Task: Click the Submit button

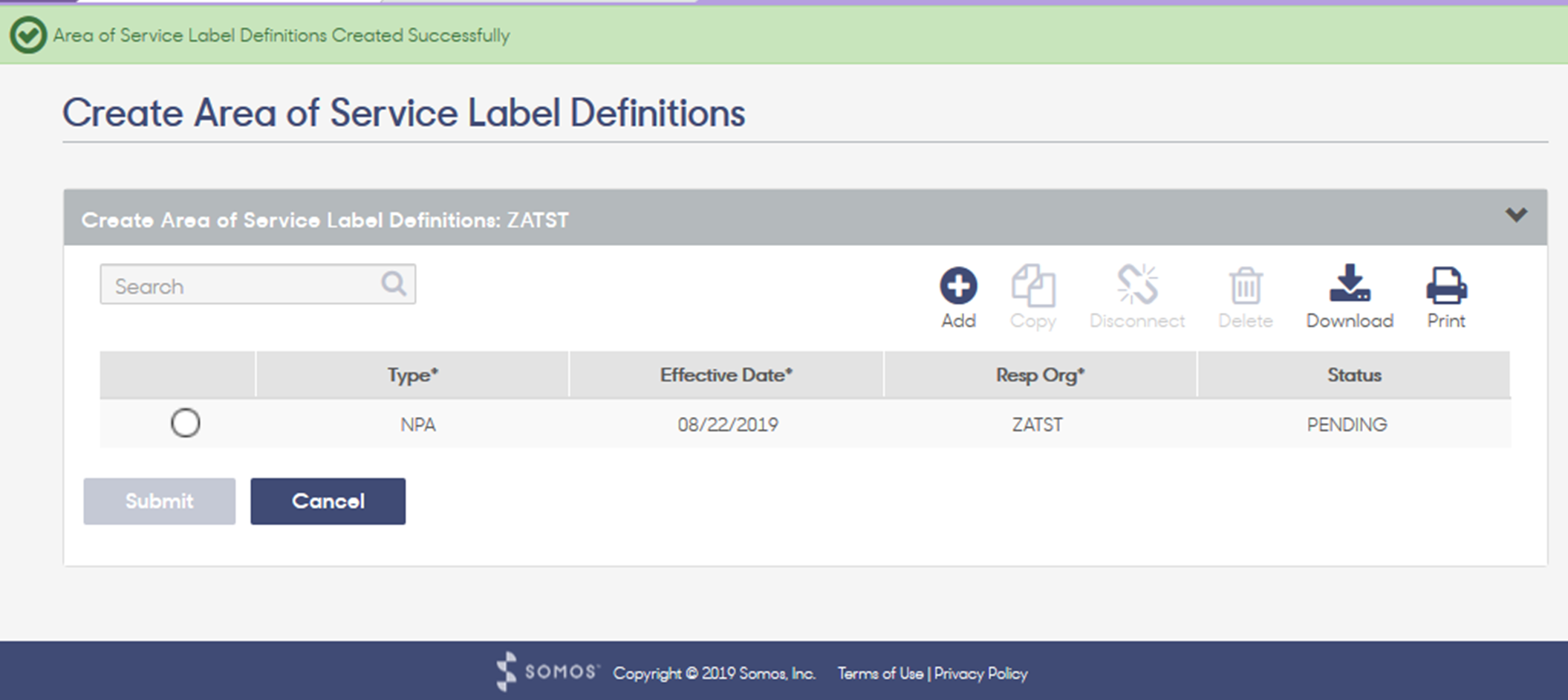Action: click(159, 501)
